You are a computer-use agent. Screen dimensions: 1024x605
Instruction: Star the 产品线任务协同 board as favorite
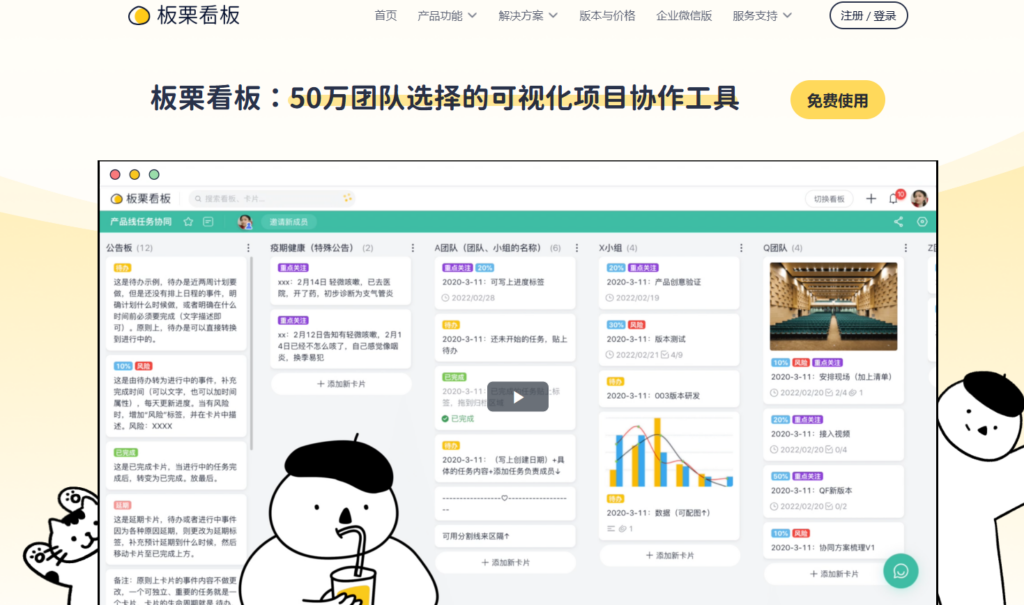pyautogui.click(x=188, y=221)
